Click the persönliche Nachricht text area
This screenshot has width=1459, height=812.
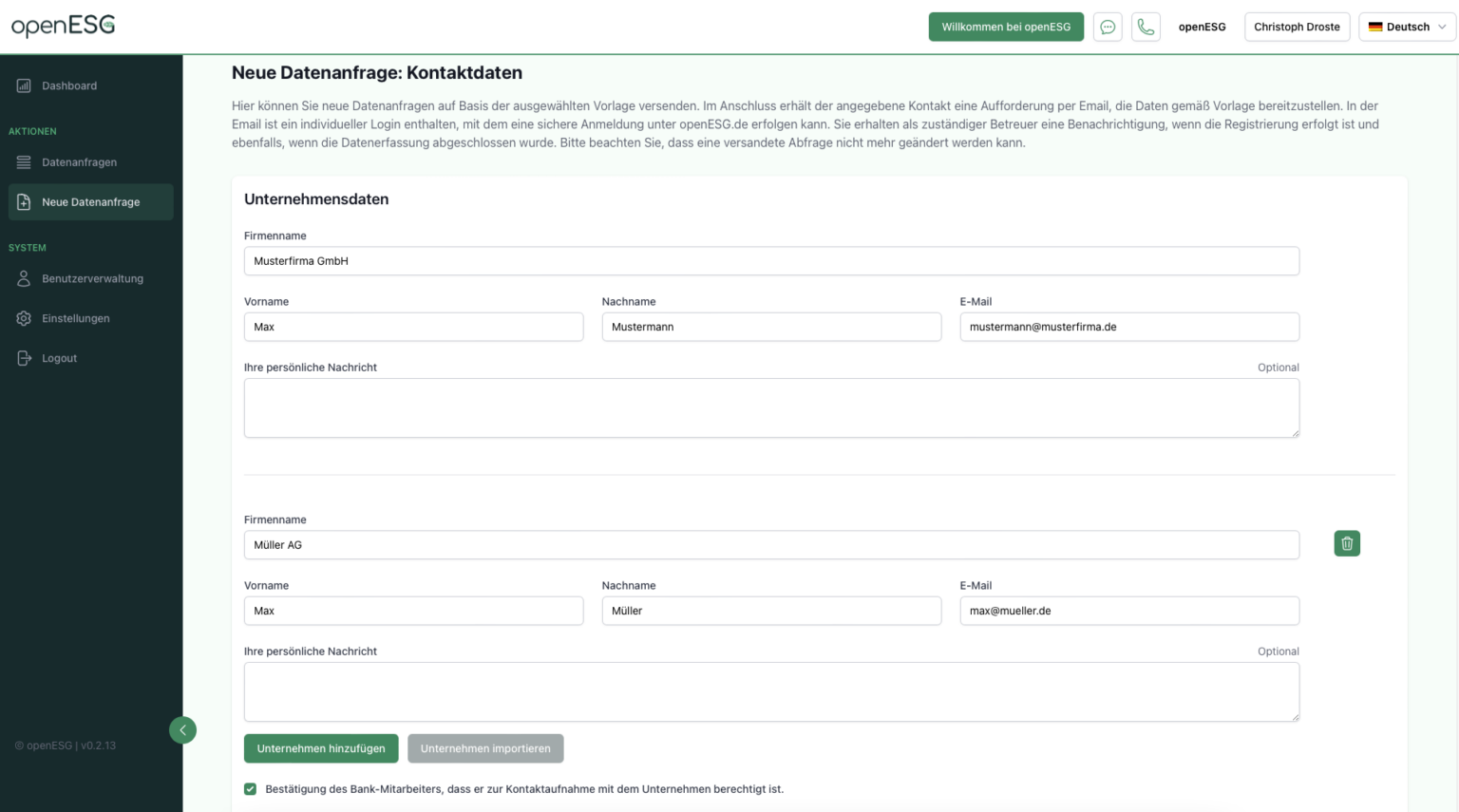(x=771, y=408)
